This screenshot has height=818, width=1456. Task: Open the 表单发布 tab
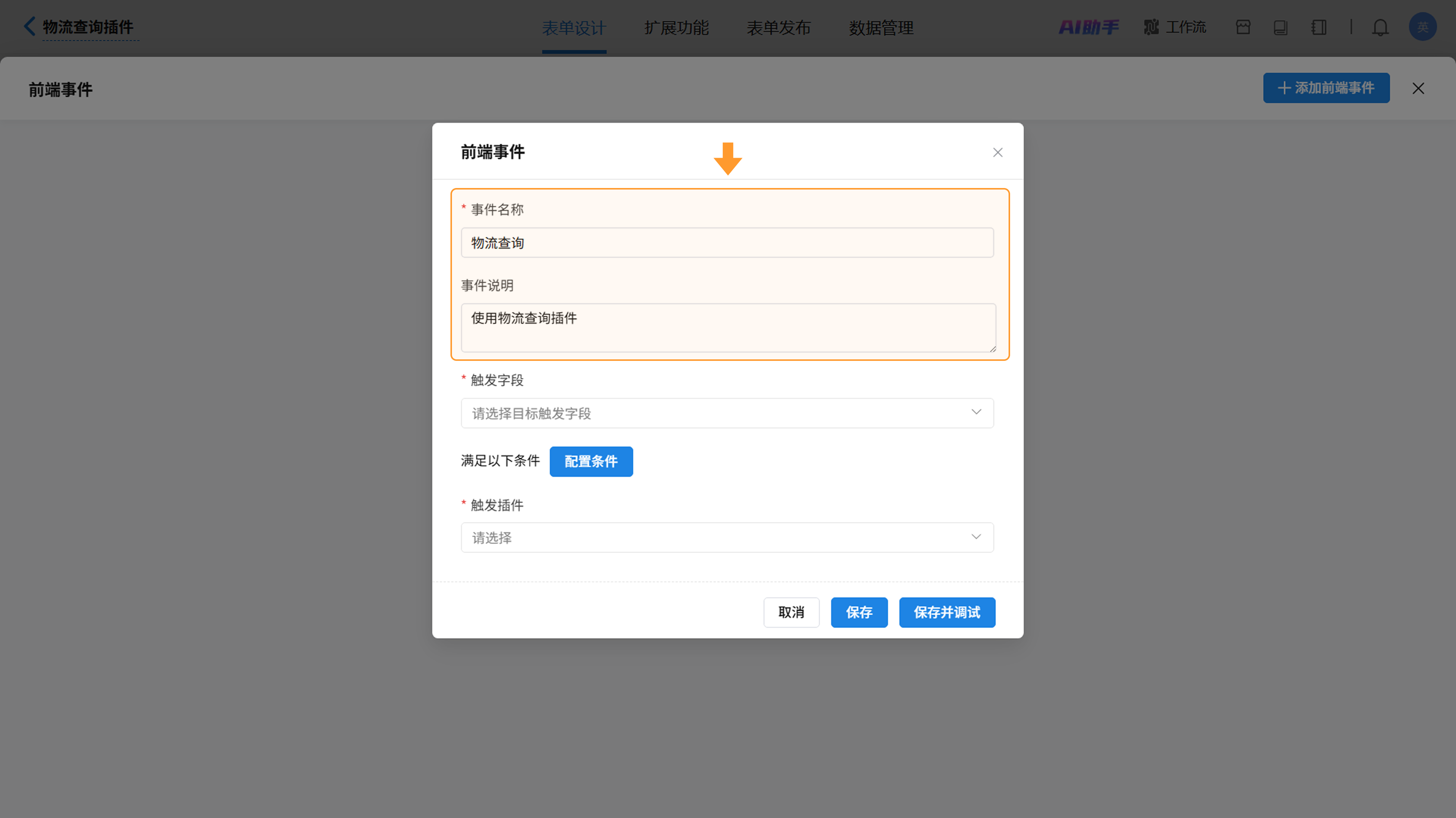coord(779,28)
